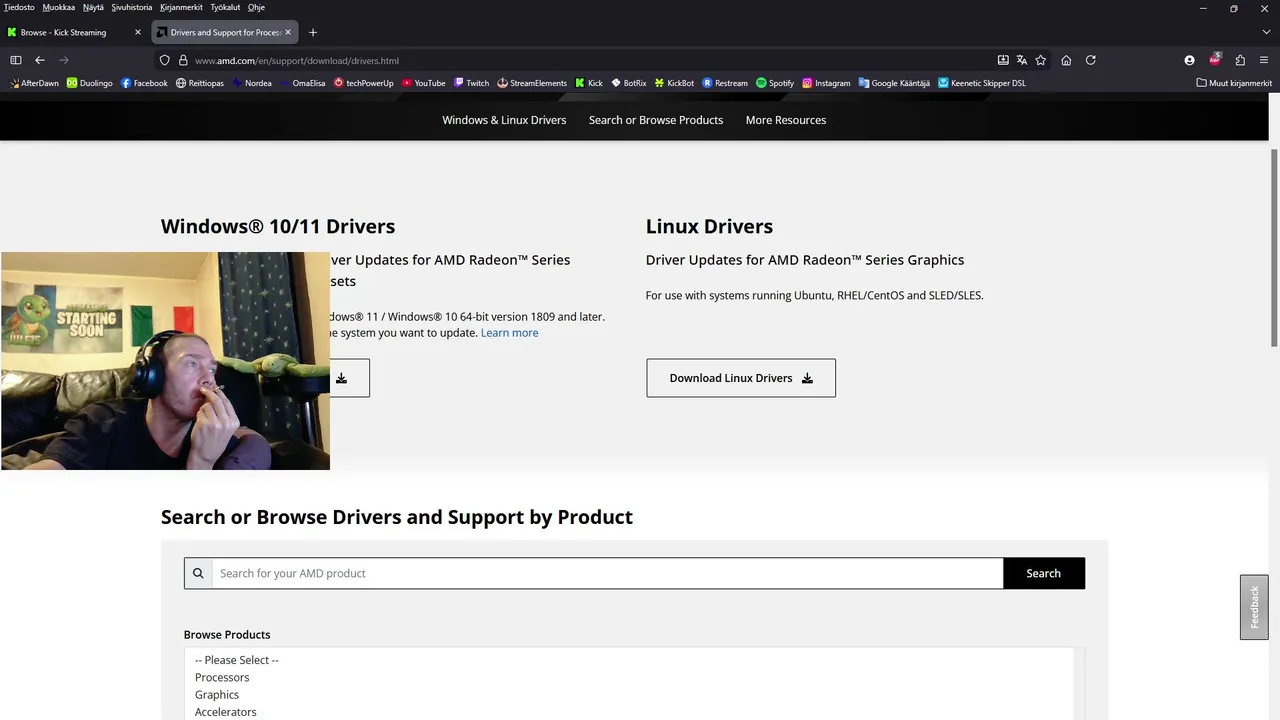The height and width of the screenshot is (720, 1280).
Task: Toggle the Firefox sidebar icon
Action: [x=16, y=60]
